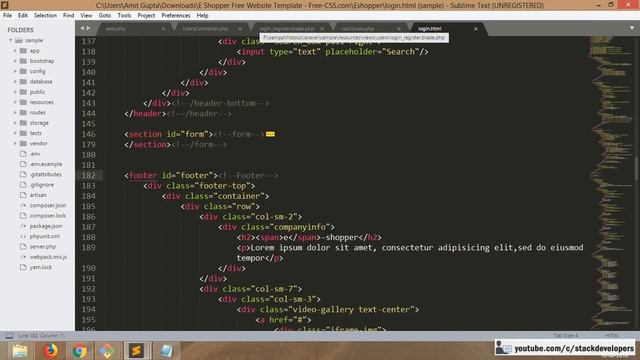
Task: Click the .env file icon
Action: point(23,154)
